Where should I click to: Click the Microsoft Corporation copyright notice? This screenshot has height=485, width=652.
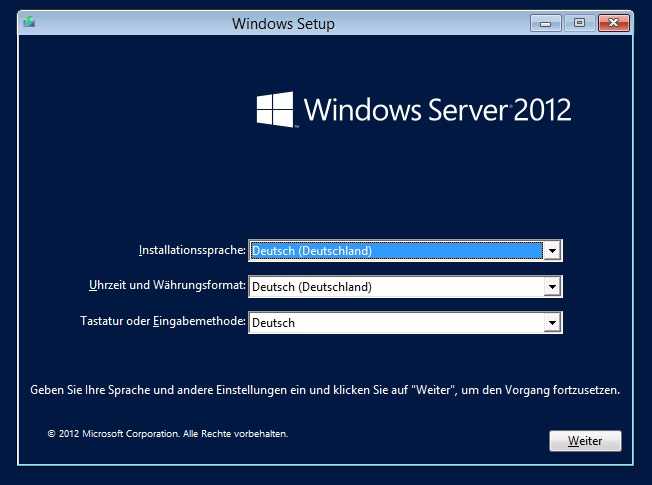(168, 435)
